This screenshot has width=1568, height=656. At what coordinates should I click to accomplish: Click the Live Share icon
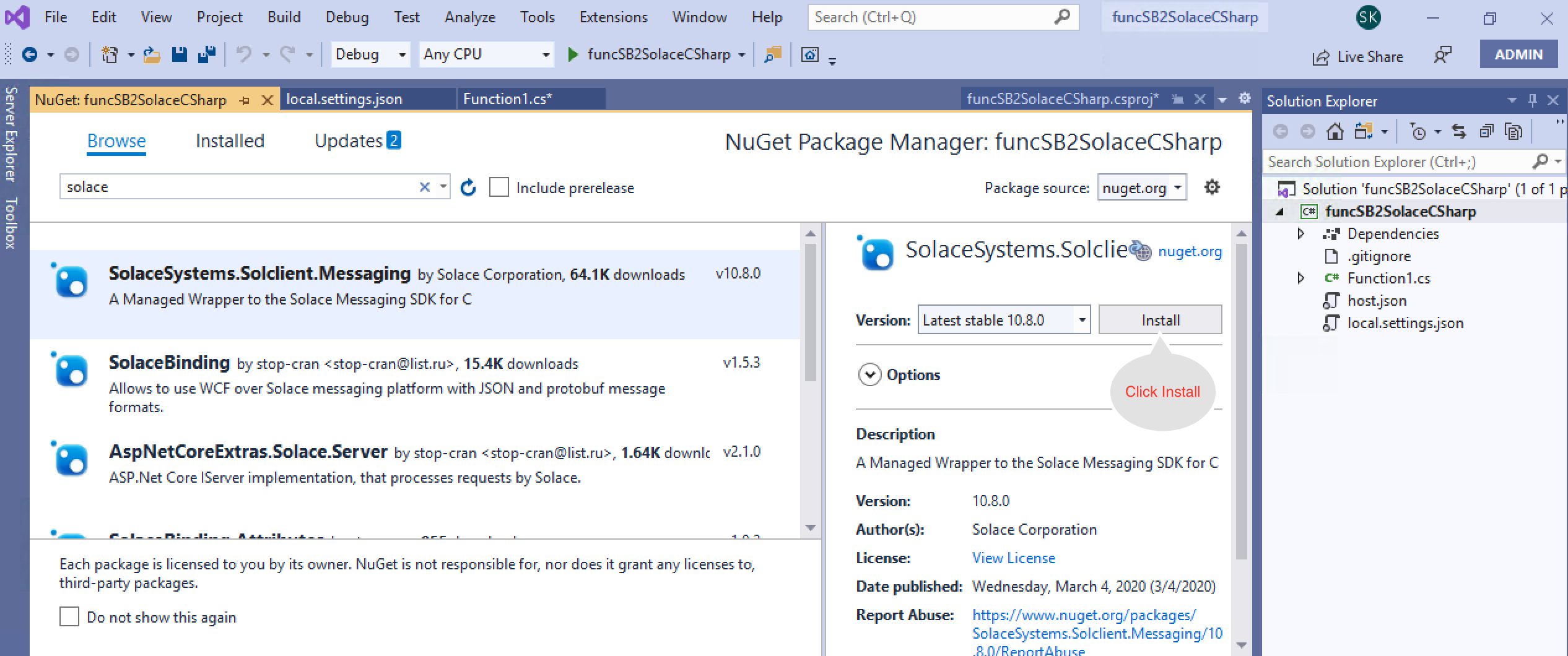coord(1321,58)
